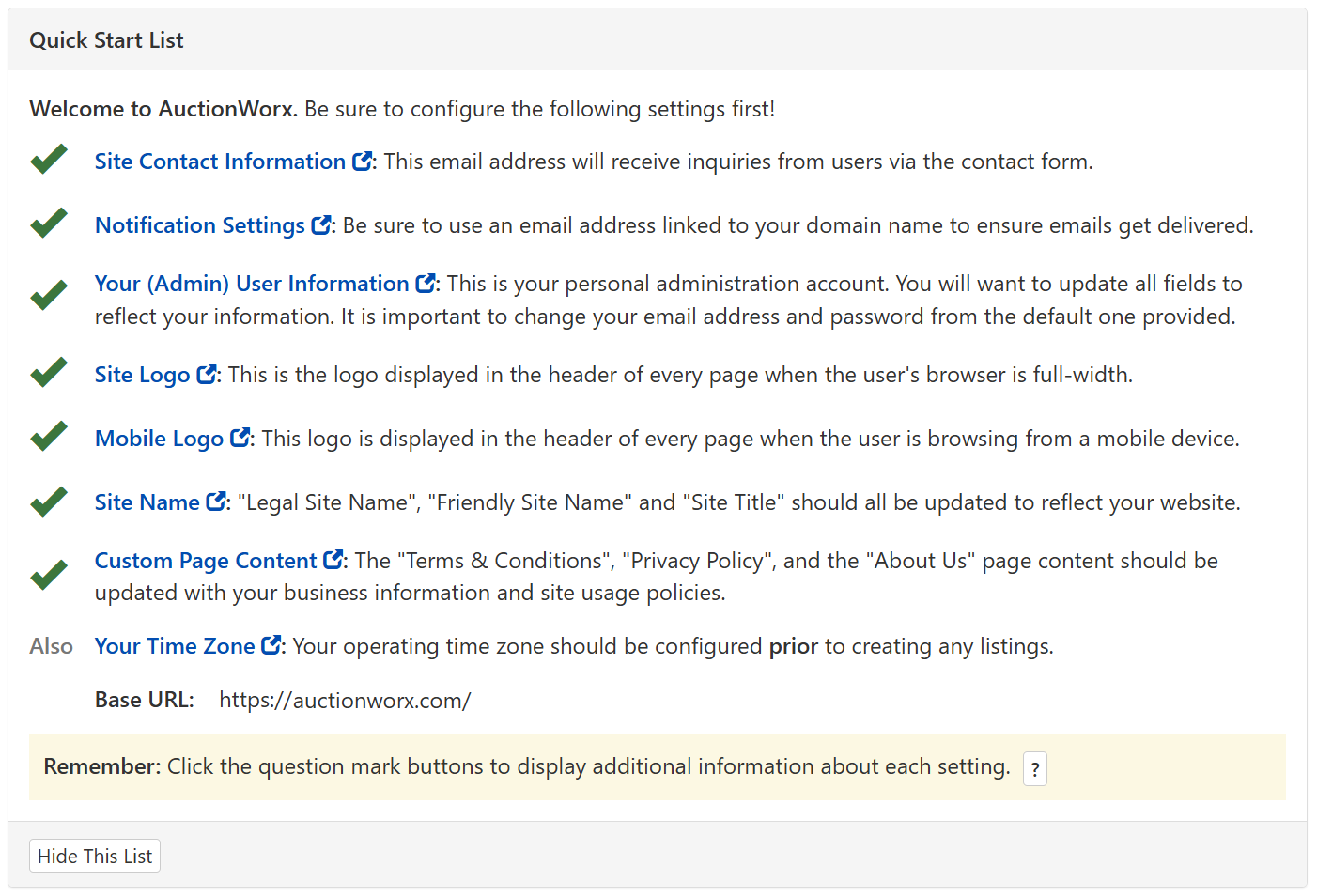Viewport: 1317px width, 896px height.
Task: Click external-link icon beside Site Logo
Action: point(207,375)
